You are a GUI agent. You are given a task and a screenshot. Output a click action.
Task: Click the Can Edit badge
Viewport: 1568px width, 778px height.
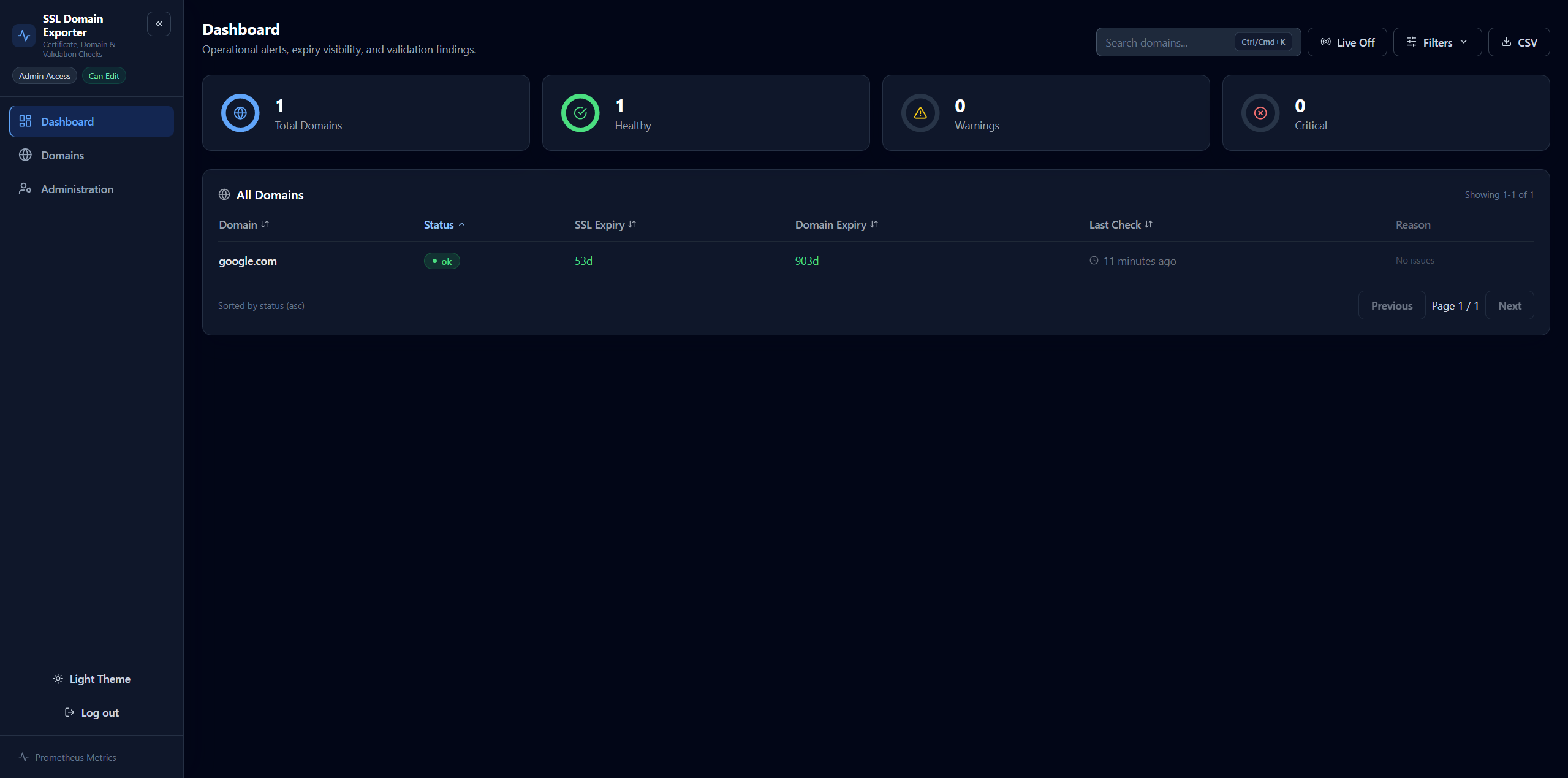click(x=104, y=76)
